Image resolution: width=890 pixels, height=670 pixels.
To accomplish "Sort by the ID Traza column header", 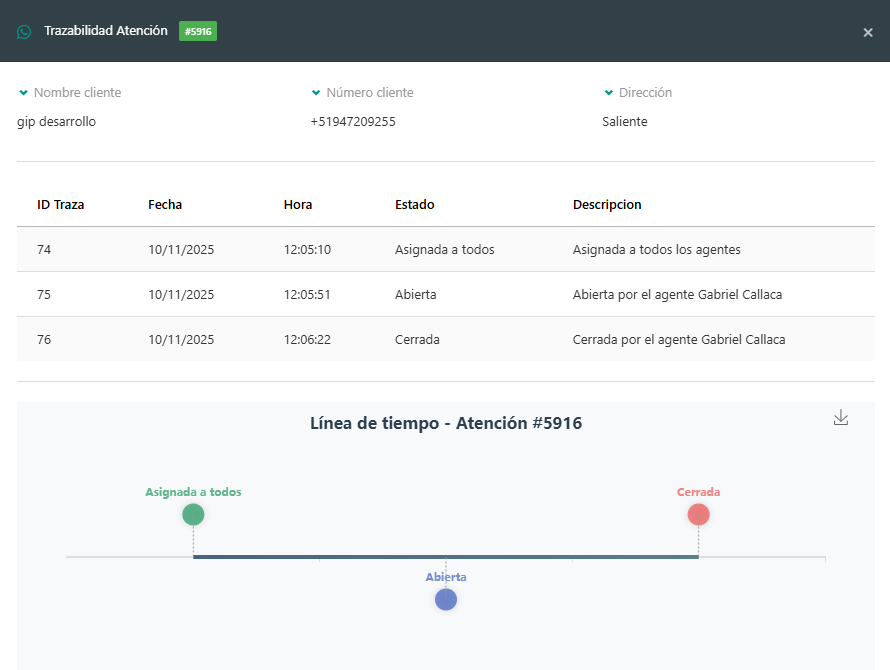I will (61, 204).
